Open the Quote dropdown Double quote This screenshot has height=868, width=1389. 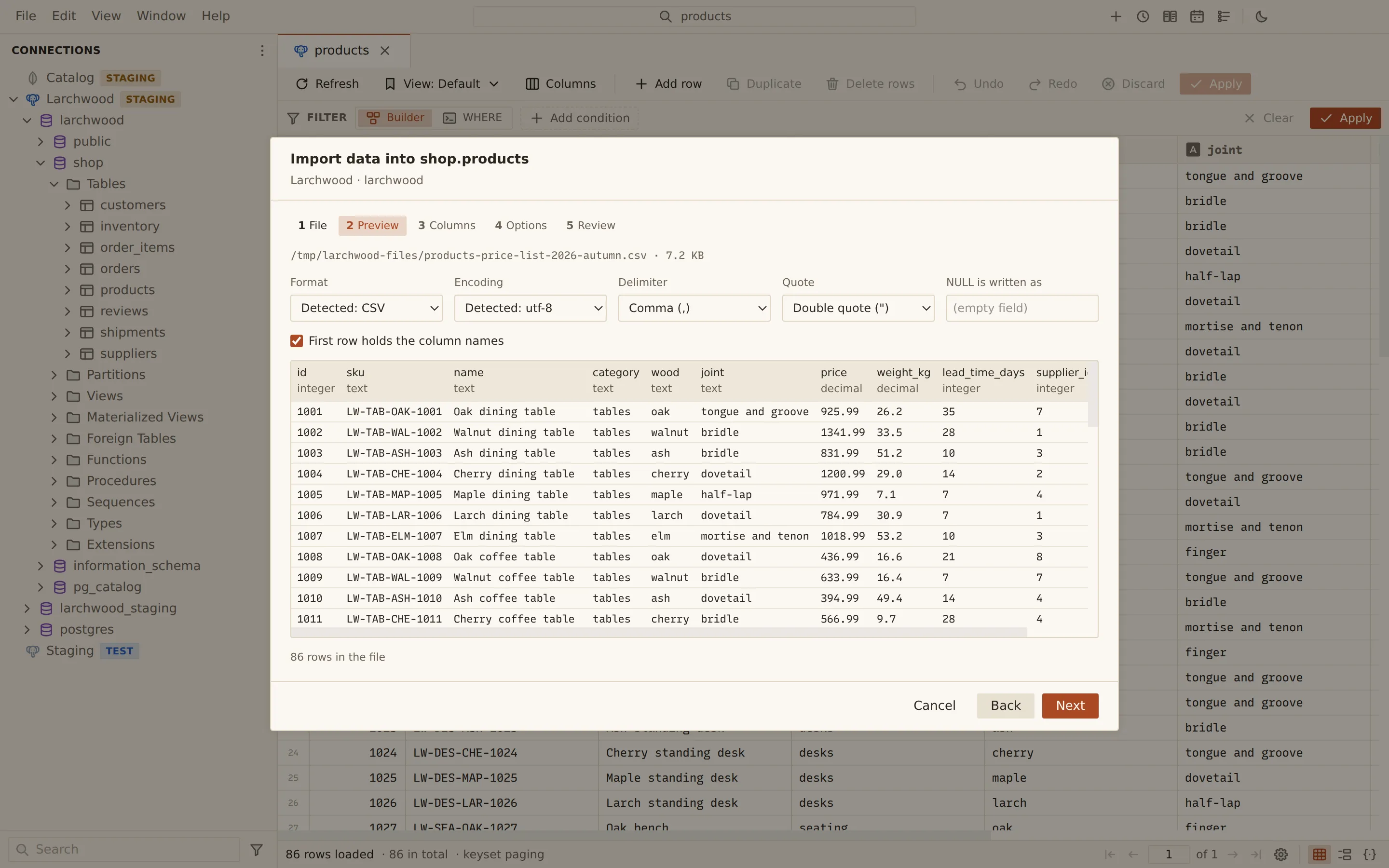pyautogui.click(x=858, y=308)
